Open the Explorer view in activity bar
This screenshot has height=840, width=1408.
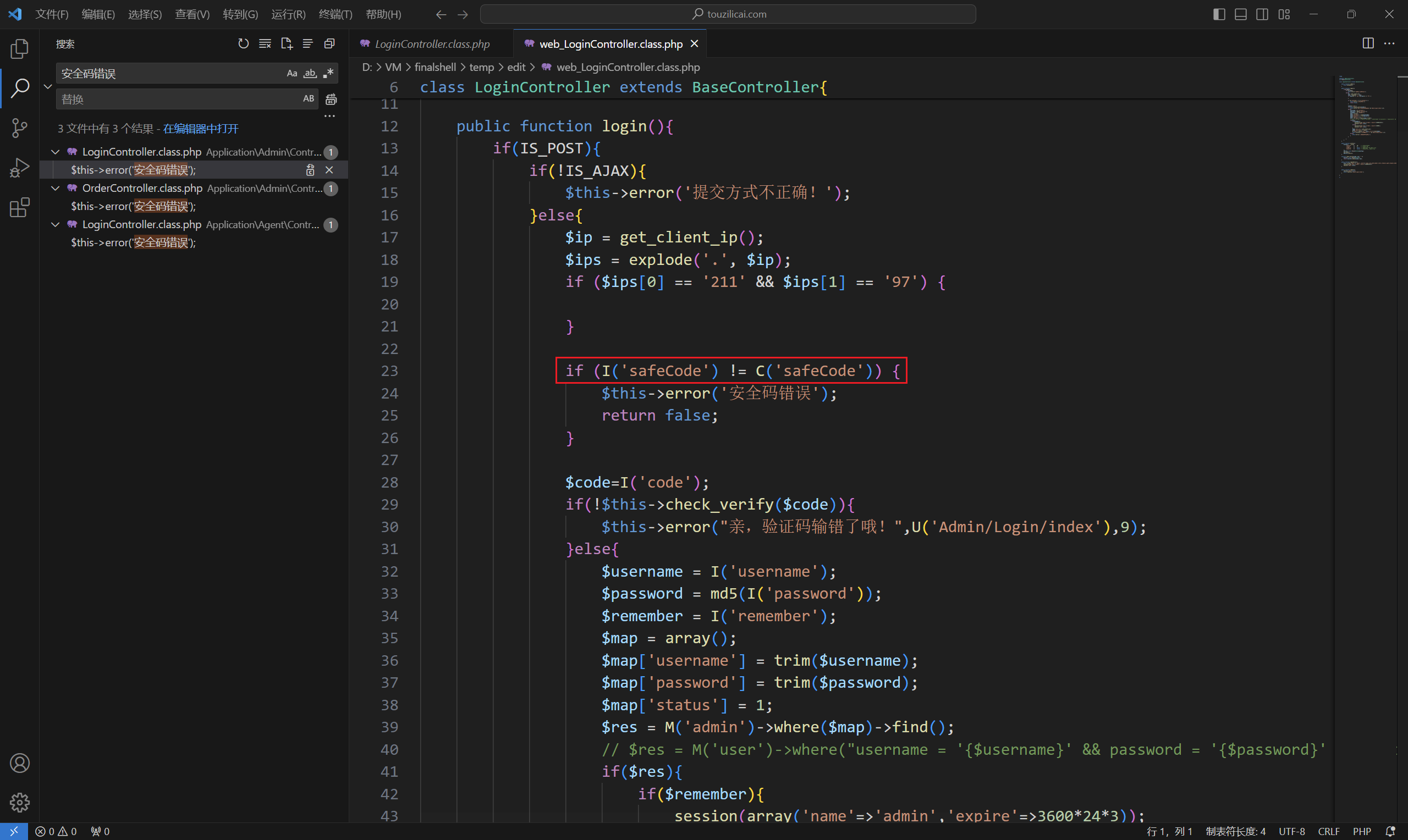click(x=20, y=49)
